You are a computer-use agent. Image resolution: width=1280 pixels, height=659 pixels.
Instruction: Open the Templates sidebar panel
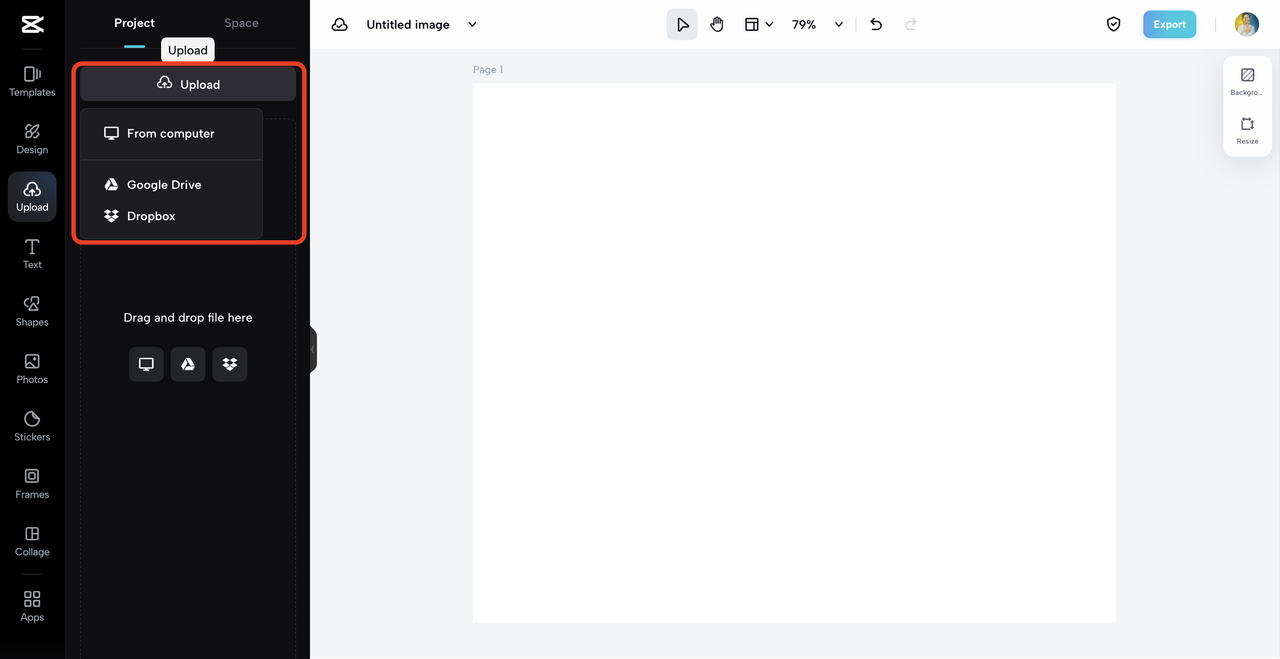pos(32,82)
